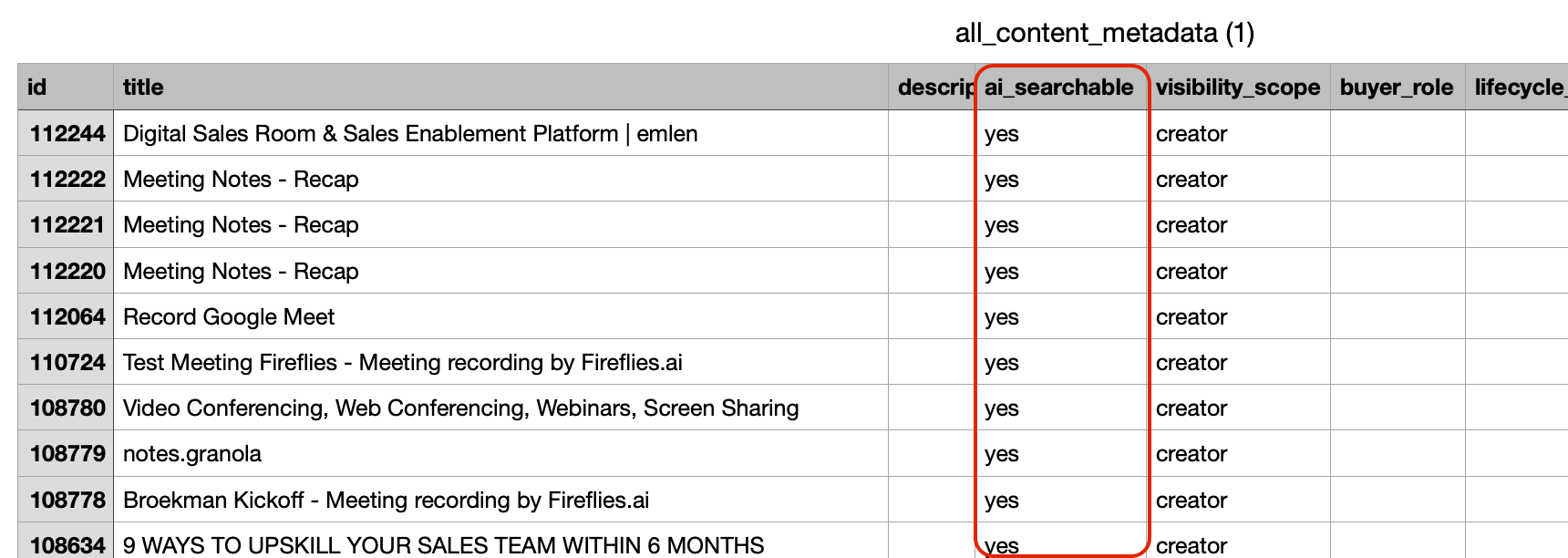
Task: Select the visibility_scope column header
Action: coord(1237,88)
